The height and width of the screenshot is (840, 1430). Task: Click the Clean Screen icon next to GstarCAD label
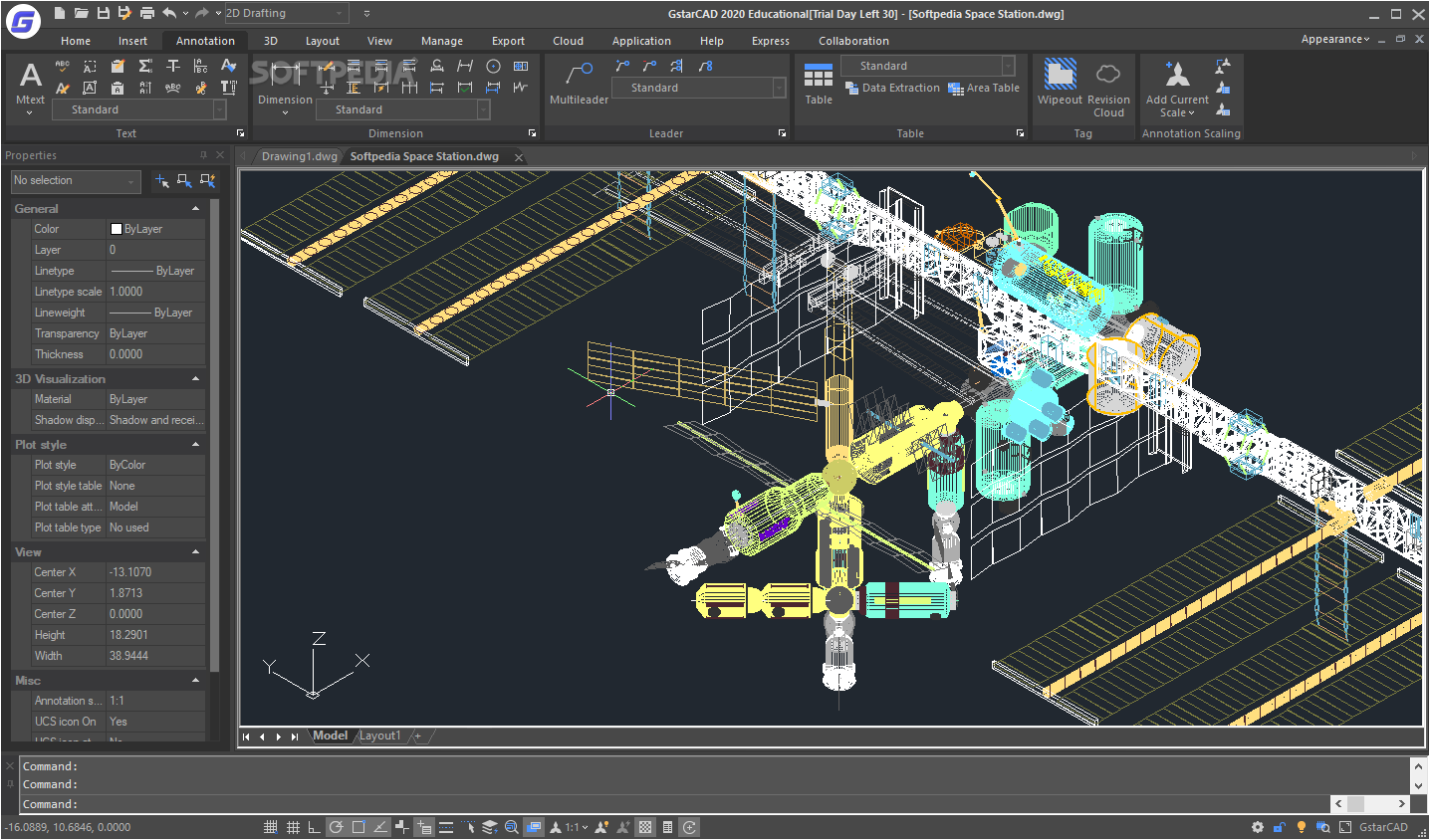tap(1345, 827)
